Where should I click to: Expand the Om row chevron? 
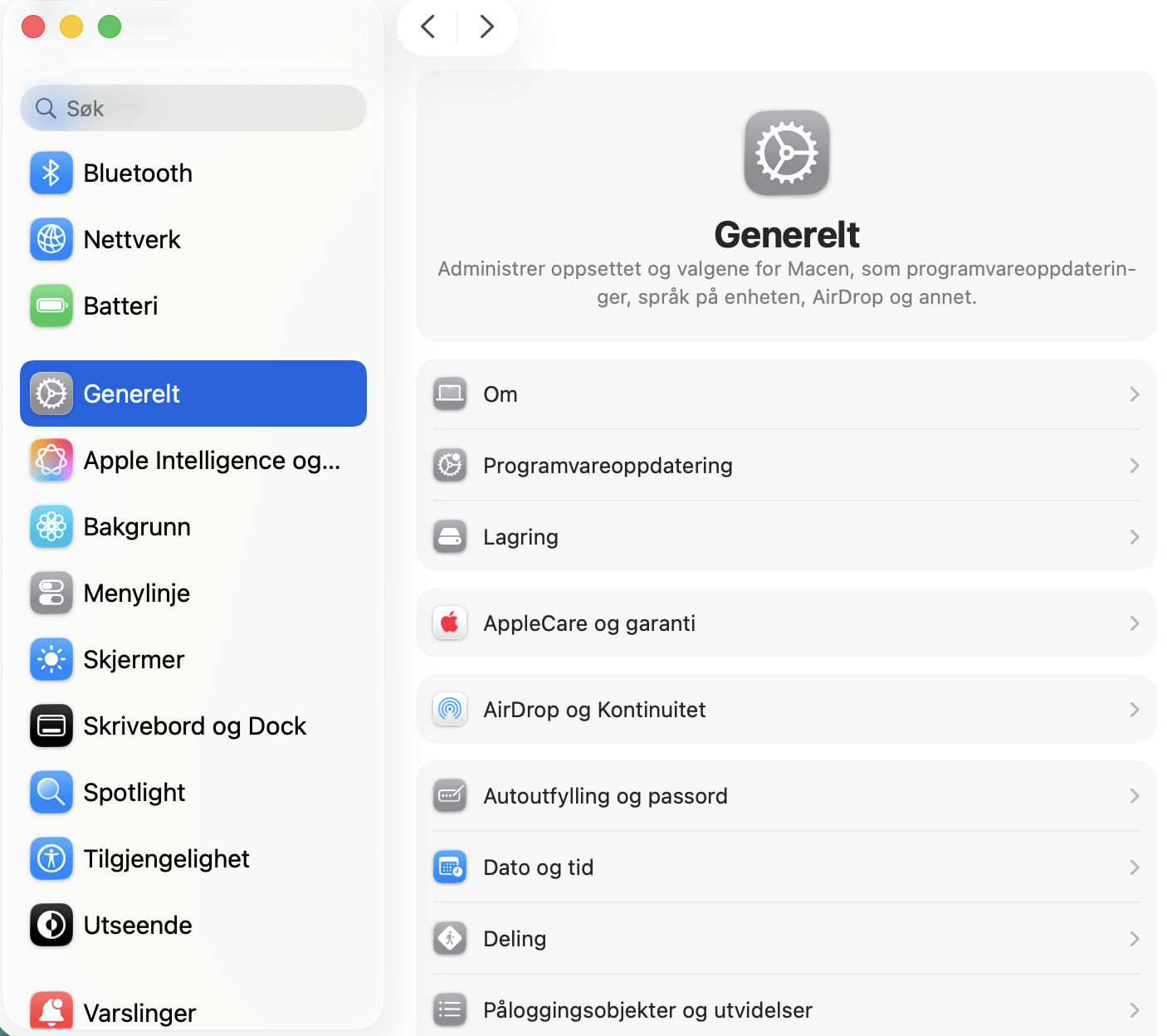click(x=1135, y=394)
